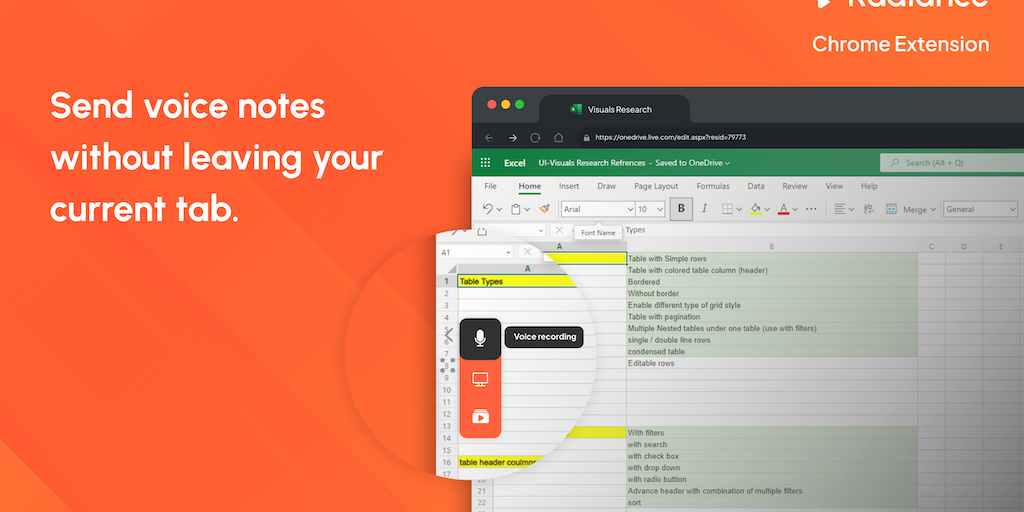Select cell 'Editable rows'
Image resolution: width=1024 pixels, height=512 pixels.
click(x=772, y=363)
